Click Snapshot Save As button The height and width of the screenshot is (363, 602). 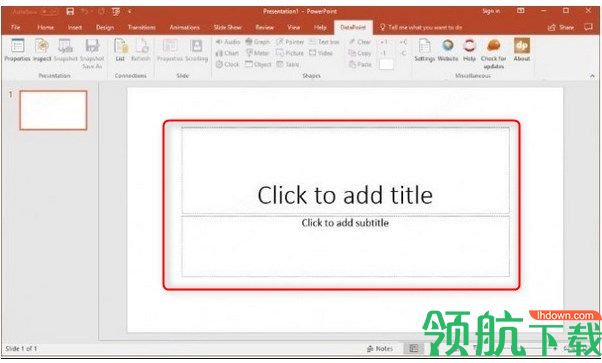pos(92,54)
